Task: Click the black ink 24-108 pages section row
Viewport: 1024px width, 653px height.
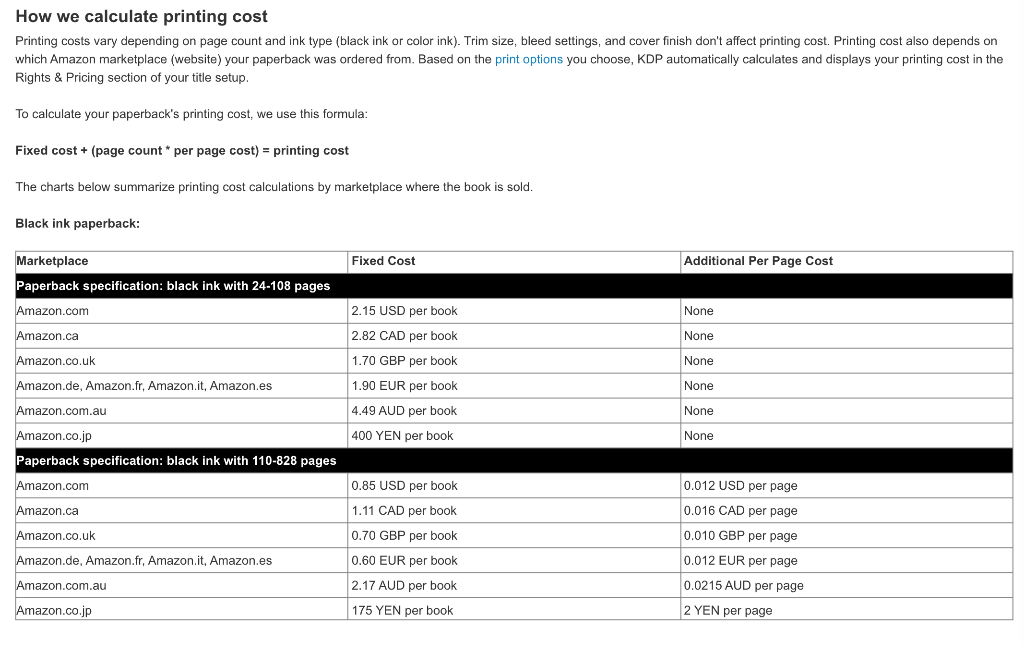Action: coord(514,286)
